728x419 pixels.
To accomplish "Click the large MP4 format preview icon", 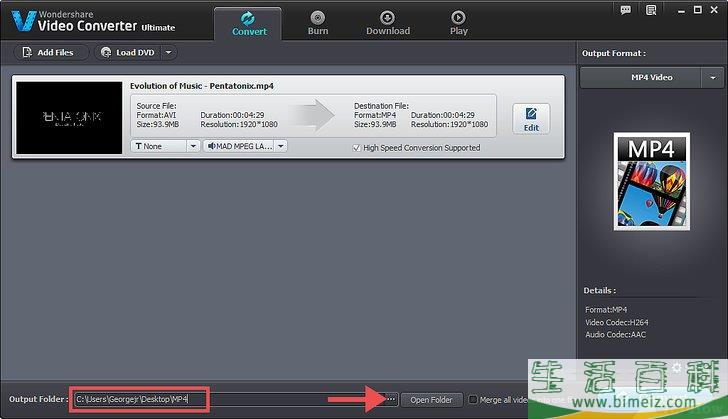I will pos(651,181).
